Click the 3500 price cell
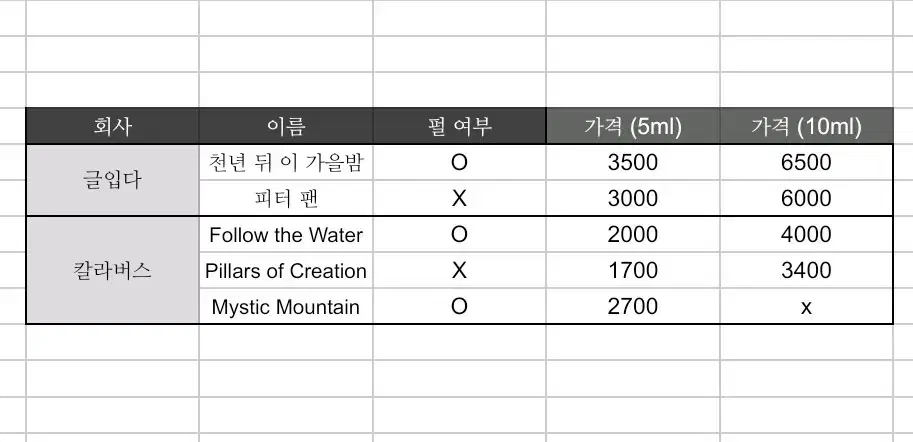 (632, 162)
